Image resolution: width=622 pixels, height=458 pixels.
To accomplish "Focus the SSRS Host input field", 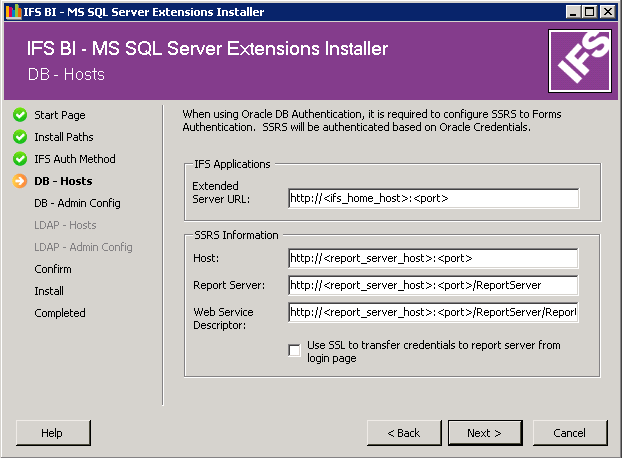I will [x=432, y=259].
